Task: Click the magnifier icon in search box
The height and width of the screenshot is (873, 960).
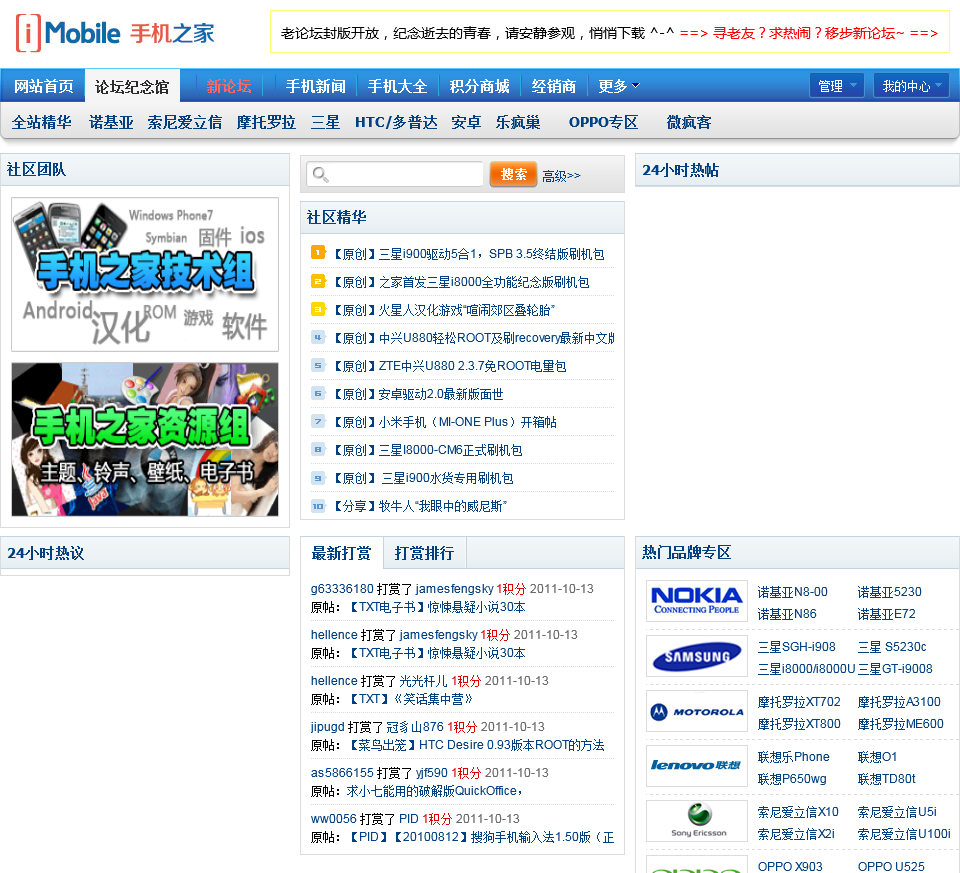Action: pos(321,174)
